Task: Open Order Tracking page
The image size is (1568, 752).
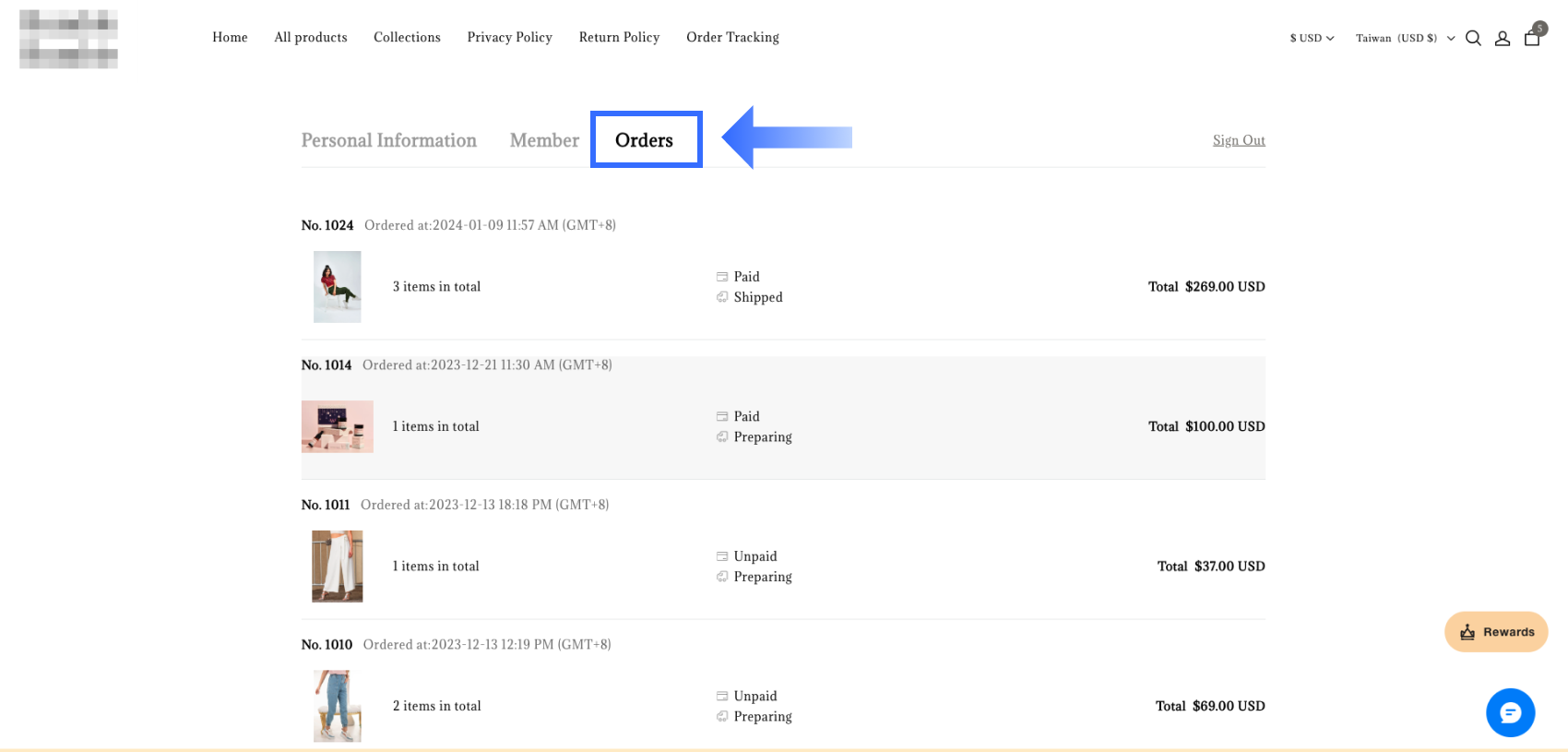Action: tap(732, 38)
